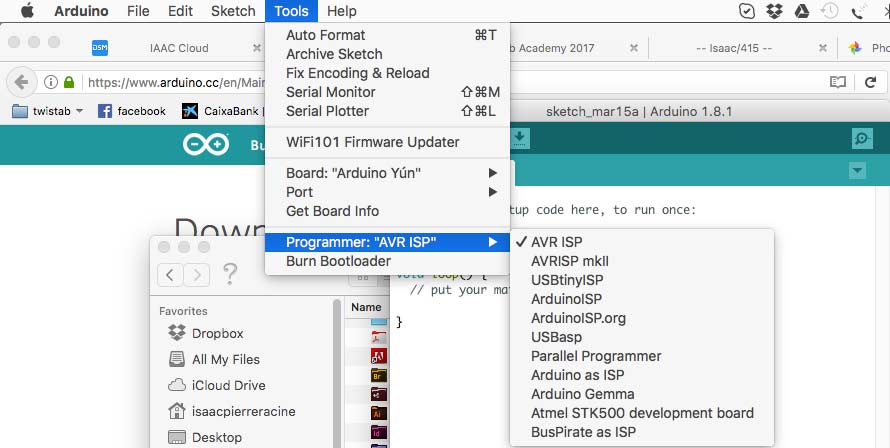
Task: Open the facebook bookmark
Action: pos(132,111)
